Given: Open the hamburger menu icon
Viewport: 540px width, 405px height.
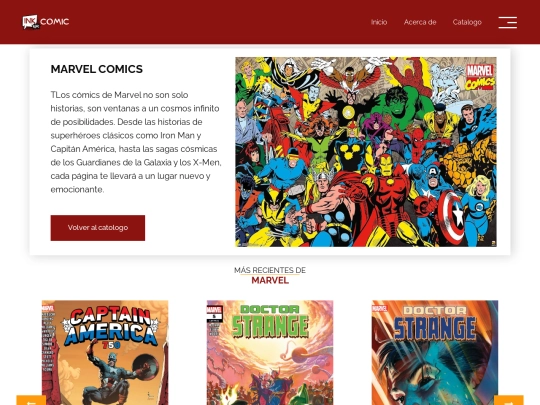Looking at the screenshot, I should click(x=508, y=22).
